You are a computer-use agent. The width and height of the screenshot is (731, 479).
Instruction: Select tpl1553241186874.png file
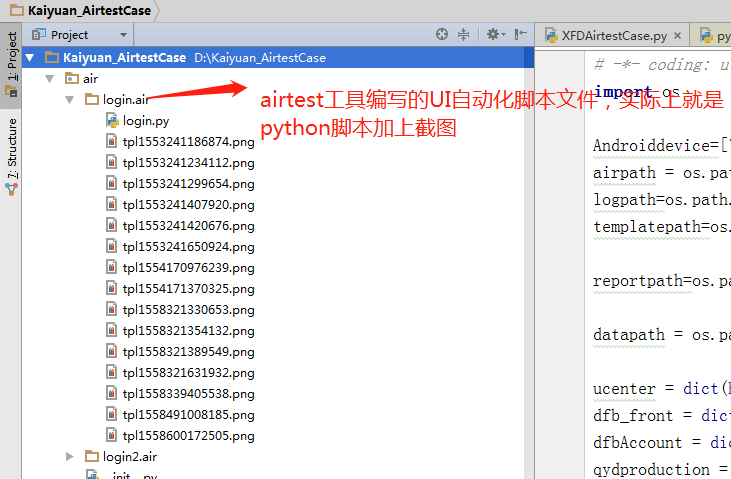pyautogui.click(x=188, y=142)
